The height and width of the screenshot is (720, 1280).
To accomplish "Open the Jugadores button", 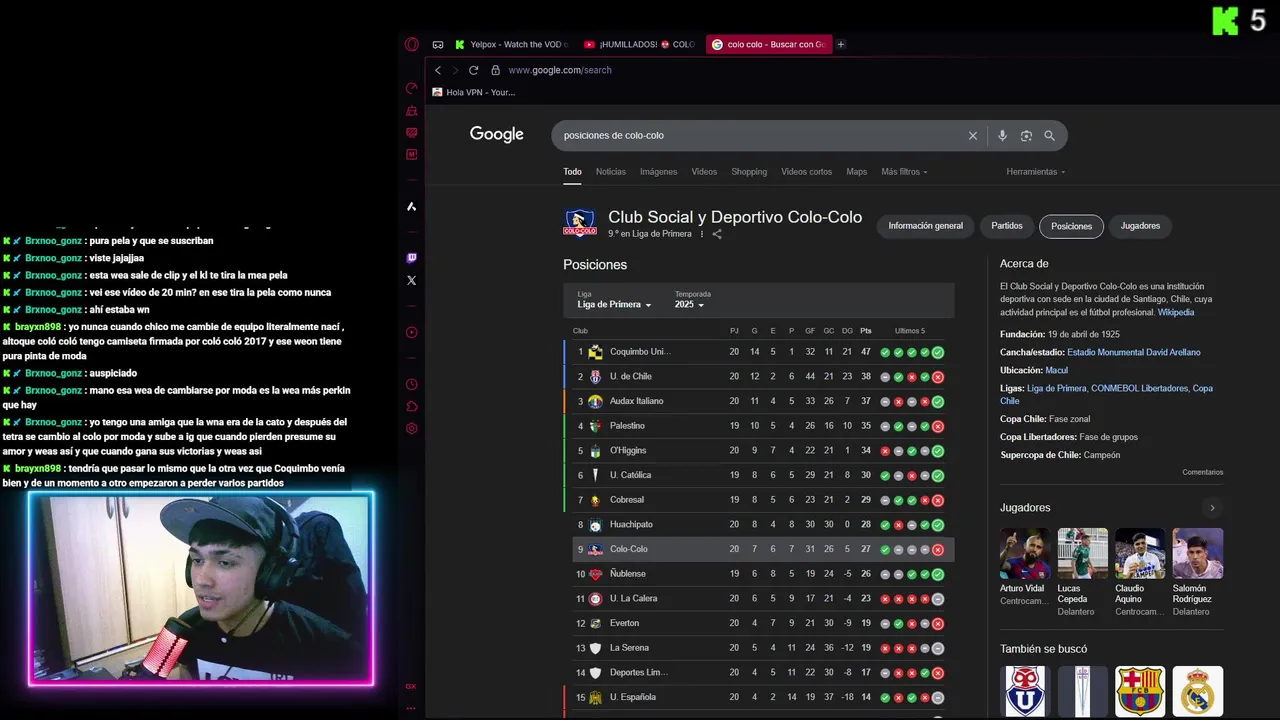I will pos(1140,226).
